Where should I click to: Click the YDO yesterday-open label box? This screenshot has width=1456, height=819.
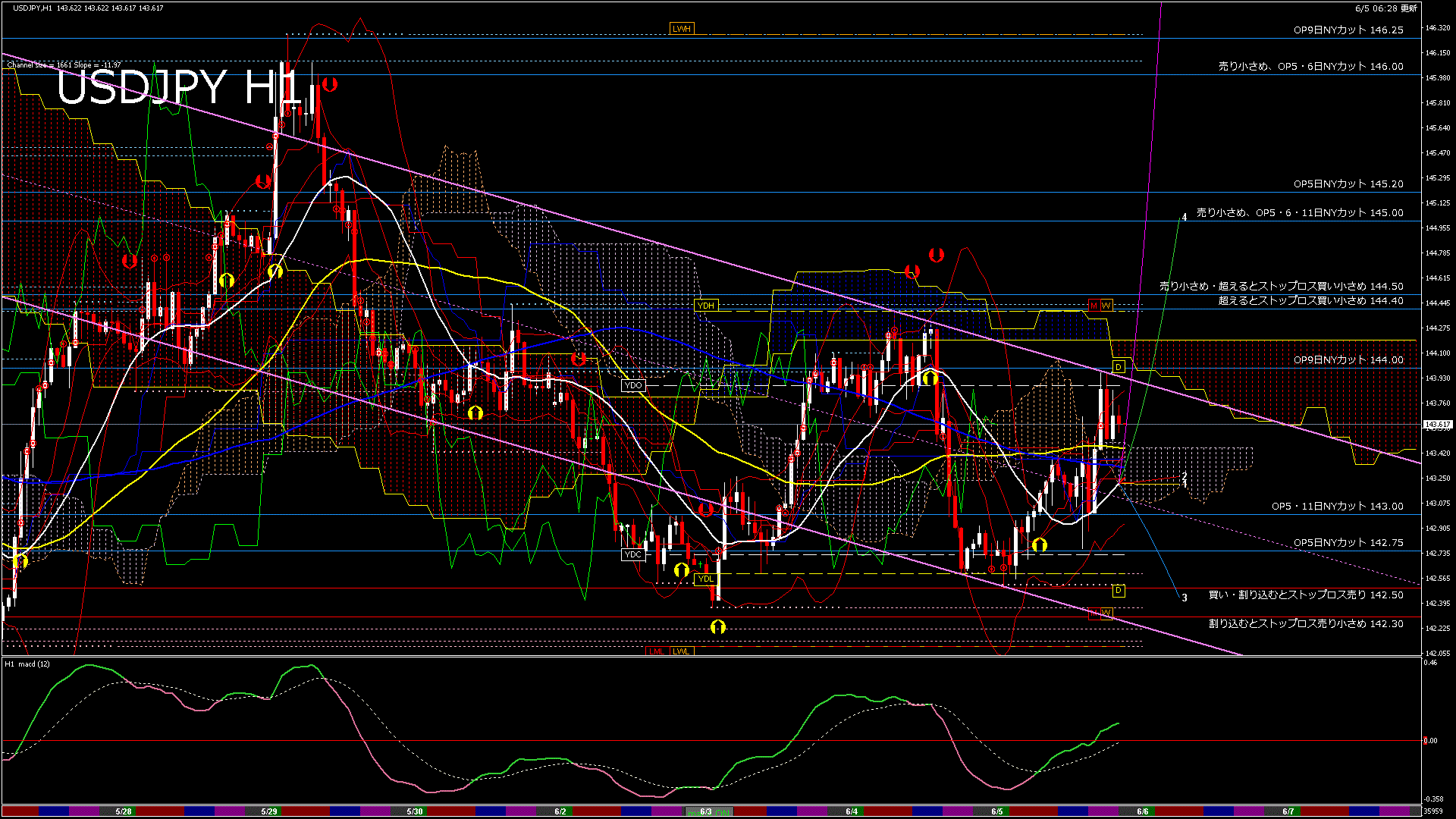click(632, 385)
